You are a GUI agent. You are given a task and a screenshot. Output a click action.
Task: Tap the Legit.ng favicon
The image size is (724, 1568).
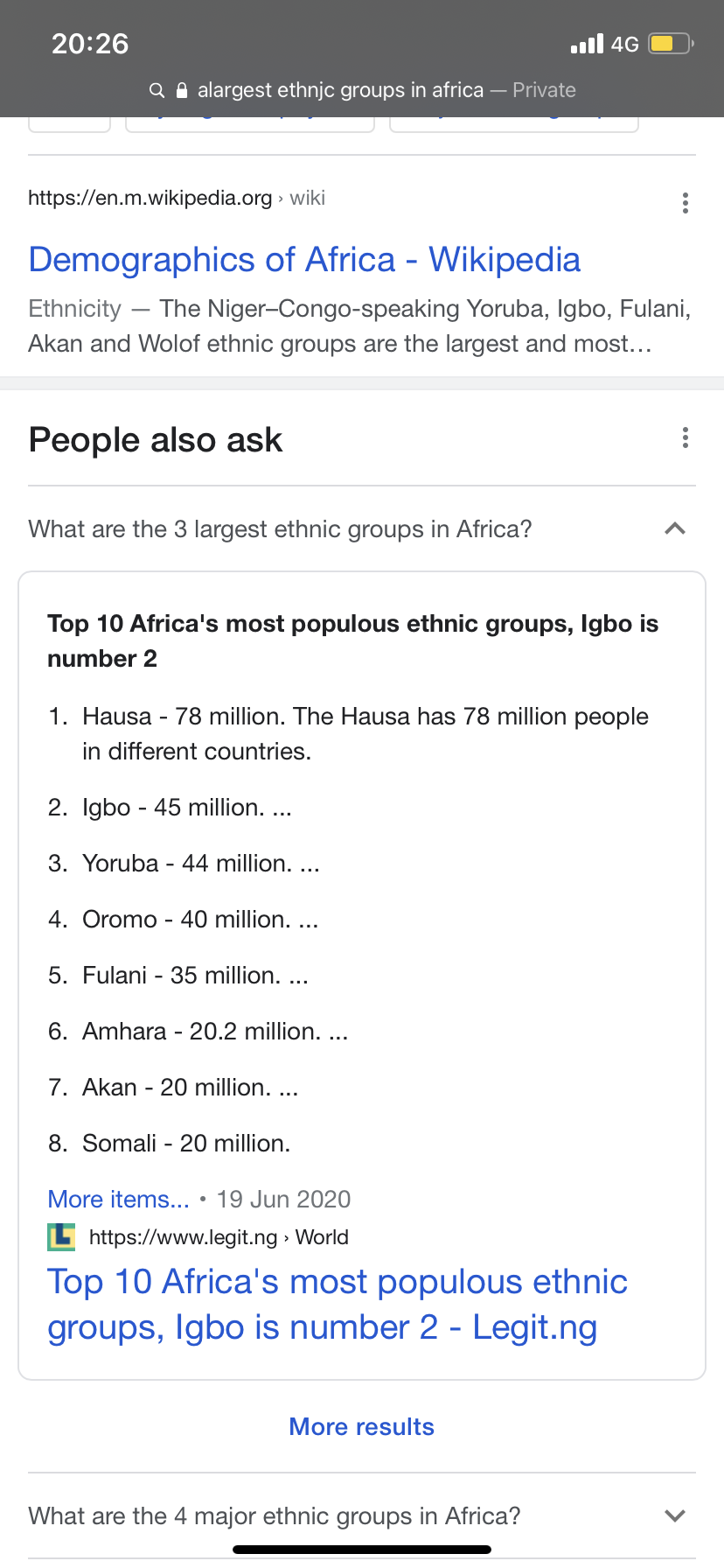pyautogui.click(x=61, y=1236)
